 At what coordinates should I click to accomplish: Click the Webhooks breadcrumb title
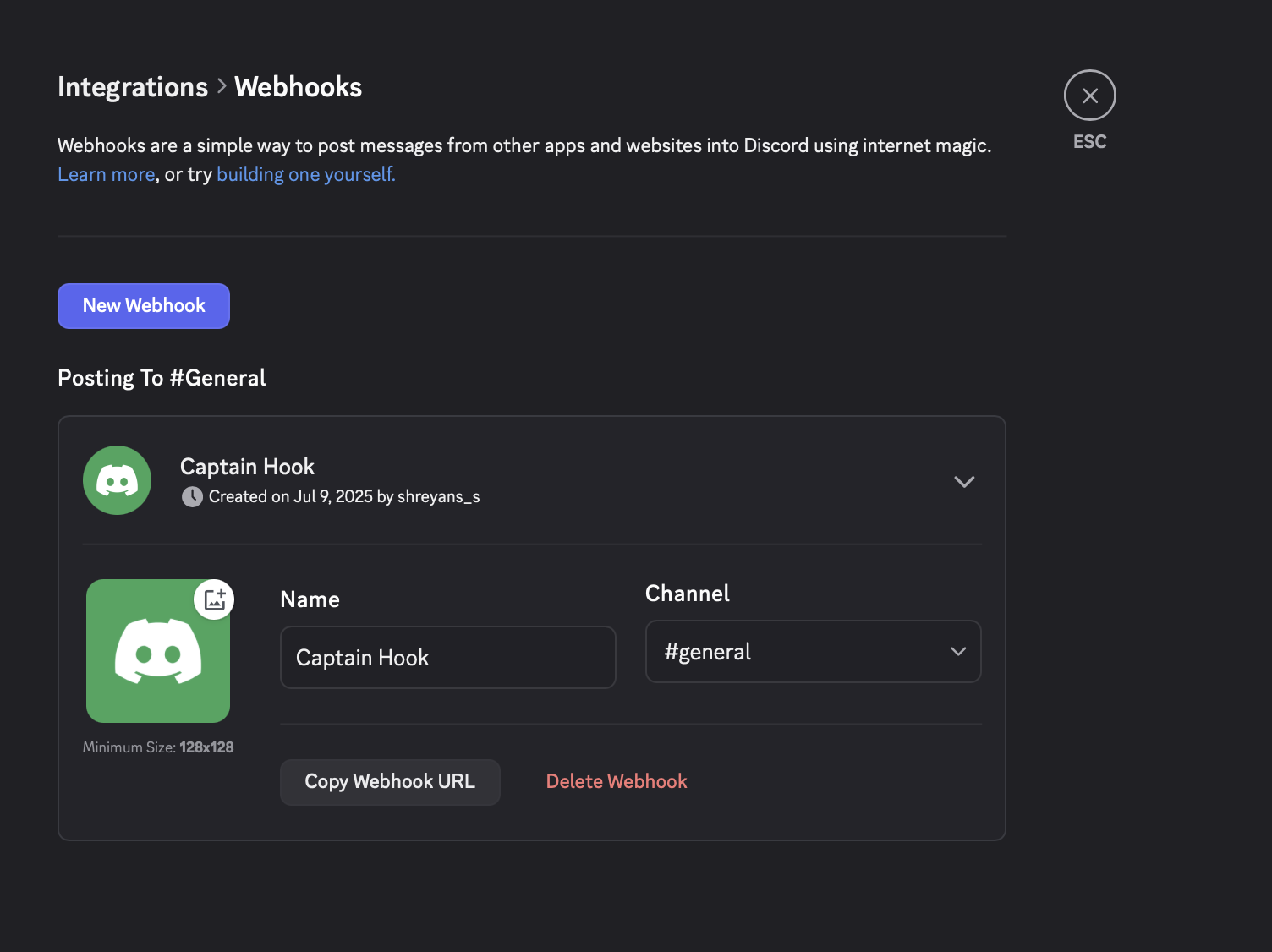pyautogui.click(x=298, y=87)
